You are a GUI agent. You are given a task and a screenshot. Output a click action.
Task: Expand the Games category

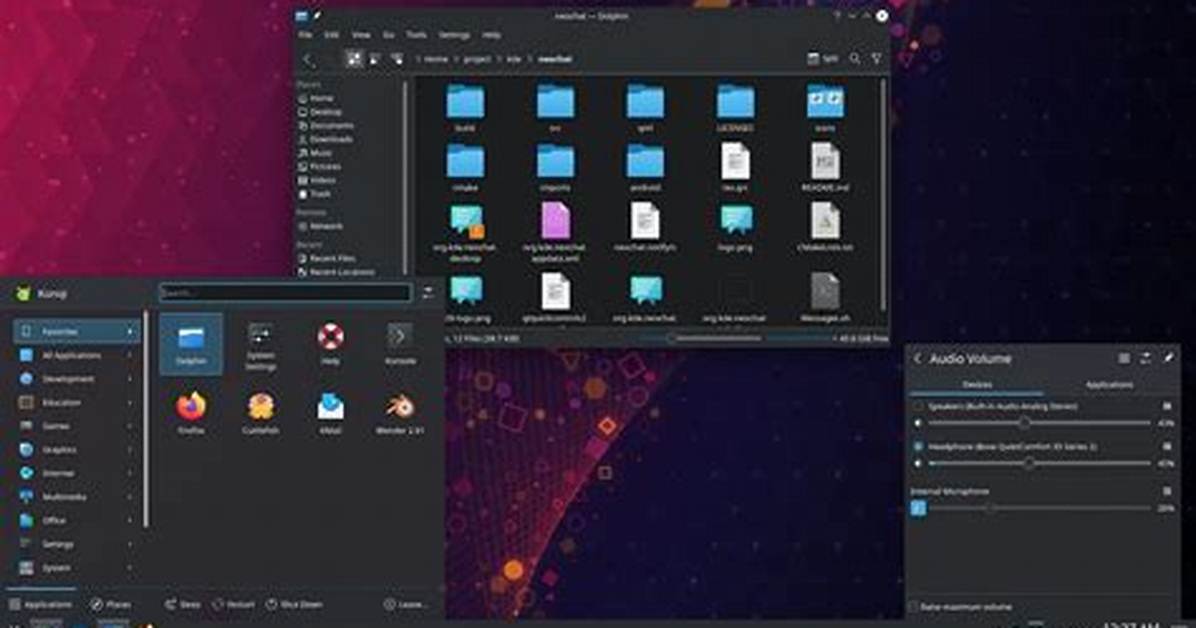pyautogui.click(x=76, y=427)
